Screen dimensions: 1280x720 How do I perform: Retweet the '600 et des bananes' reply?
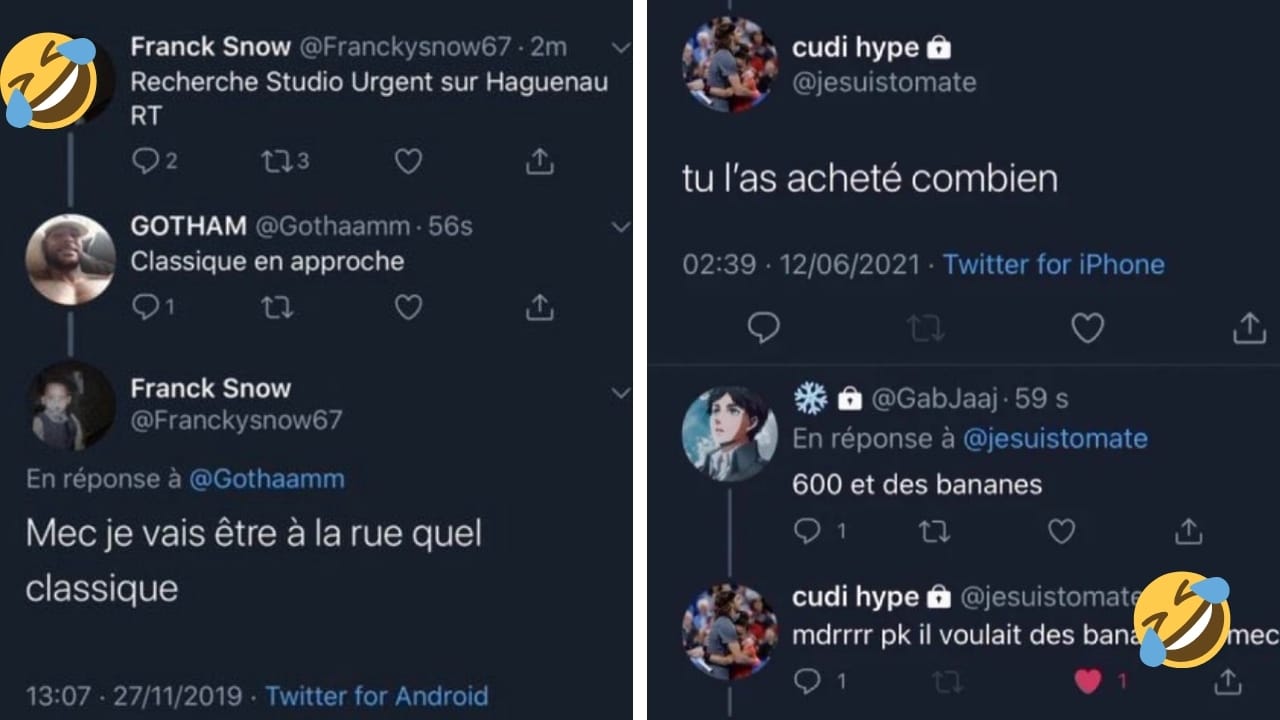(x=934, y=531)
